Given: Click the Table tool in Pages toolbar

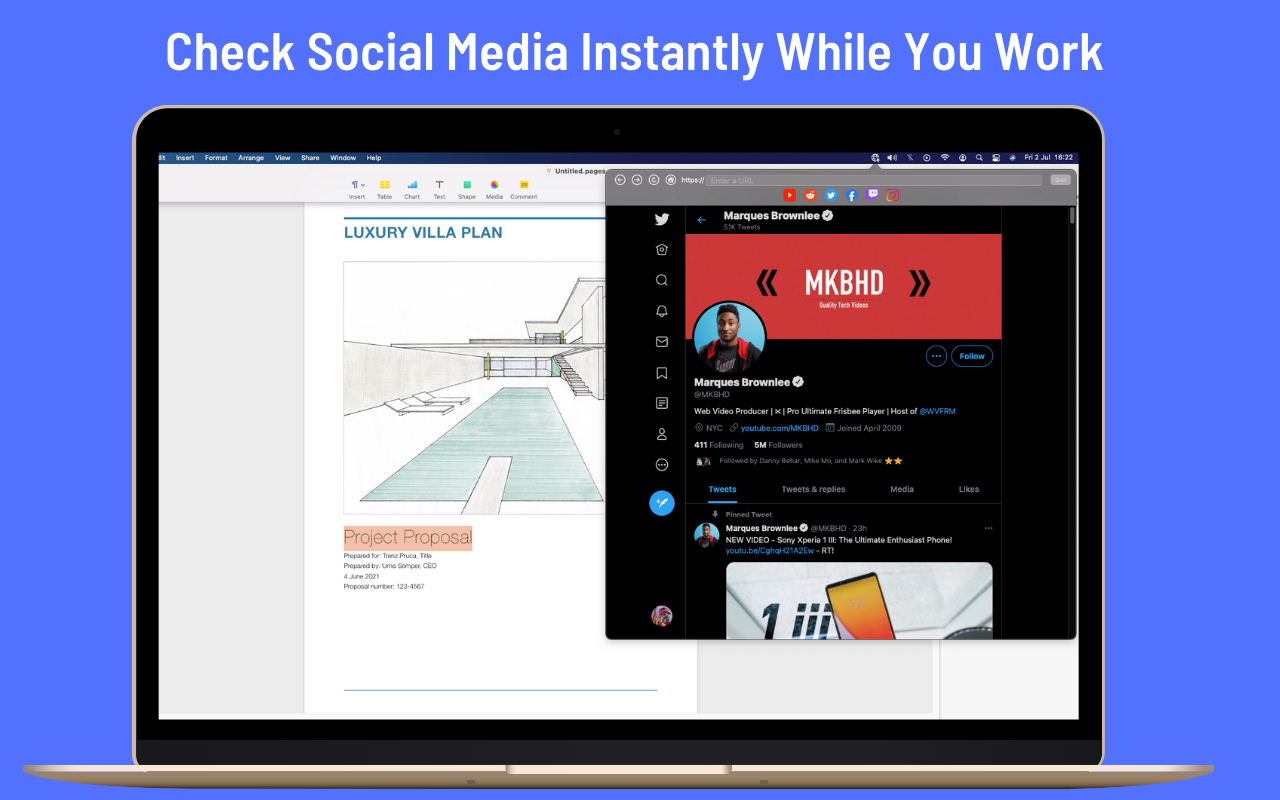Looking at the screenshot, I should pyautogui.click(x=384, y=188).
